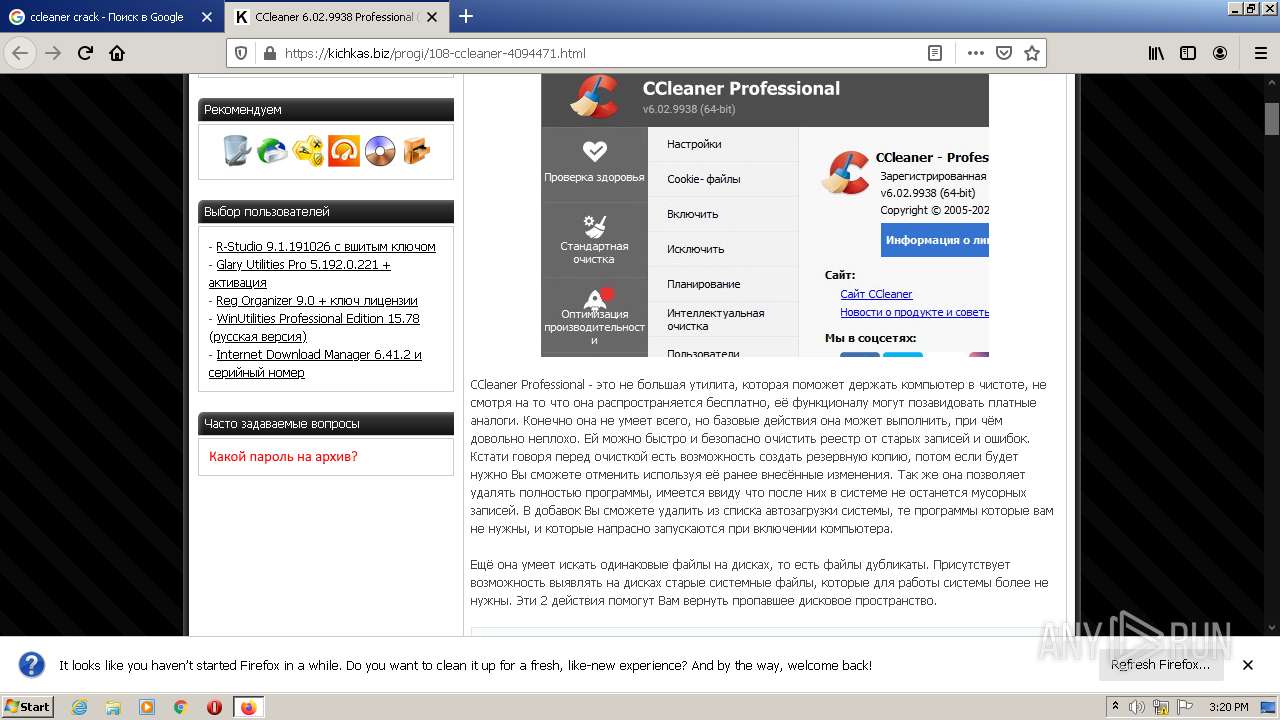1280x720 pixels.
Task: Click the Часто задаваемые вопросы header
Action: click(x=326, y=424)
